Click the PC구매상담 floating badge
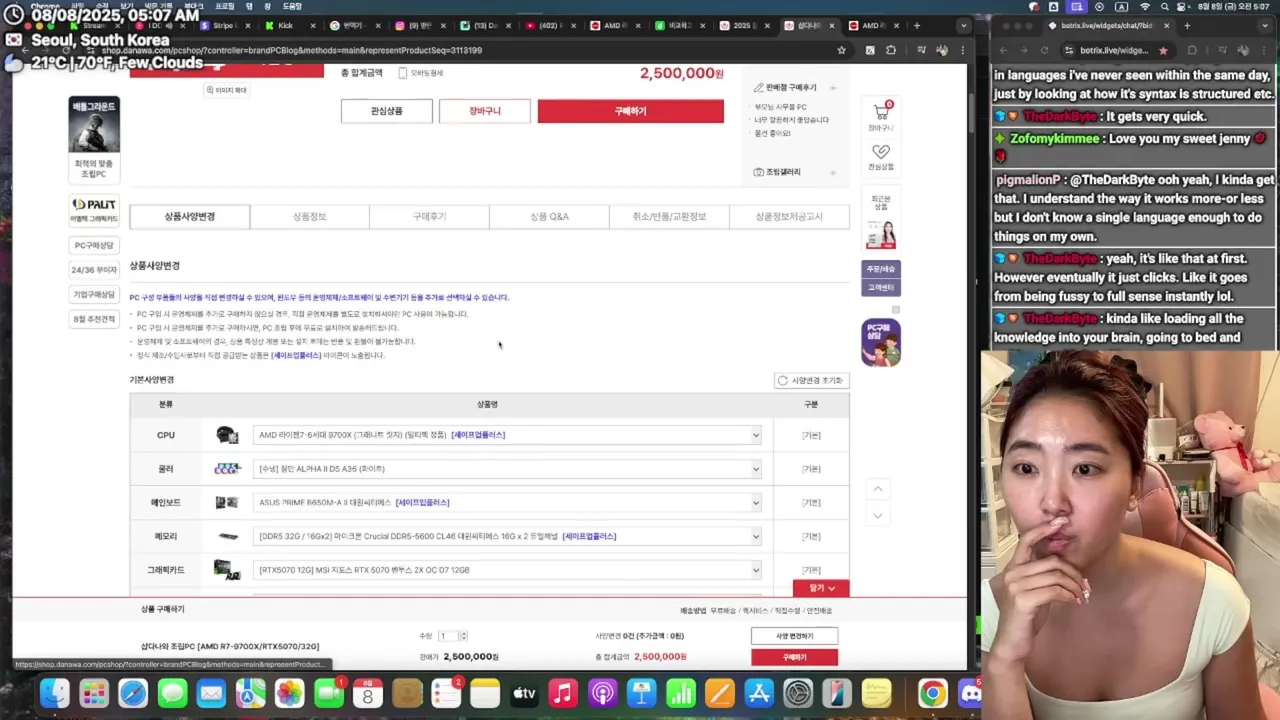The height and width of the screenshot is (720, 1280). 881,342
